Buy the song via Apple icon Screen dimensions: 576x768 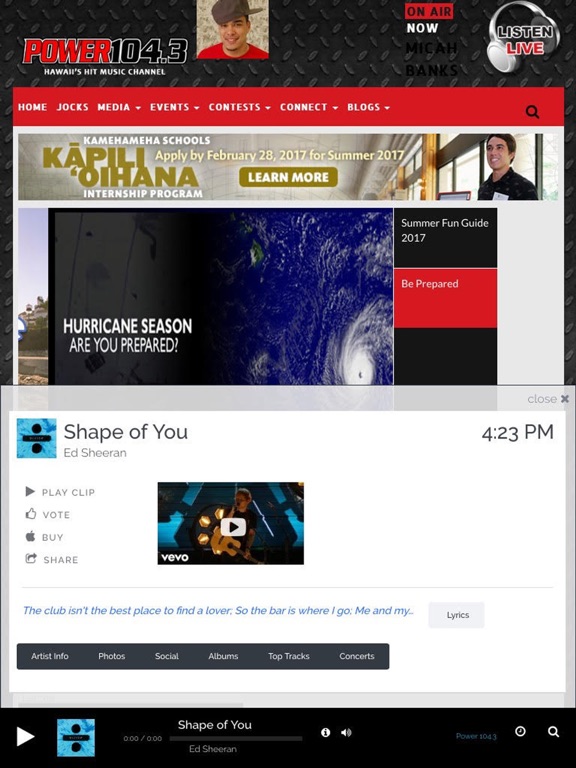44,537
